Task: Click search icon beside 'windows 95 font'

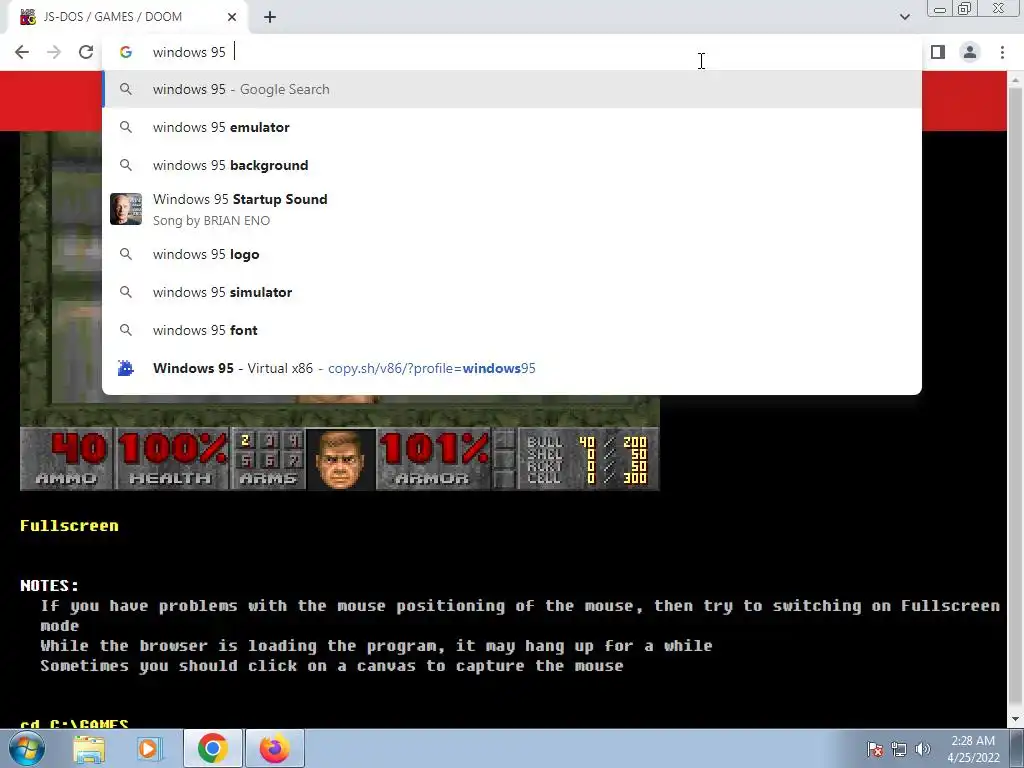Action: pos(125,330)
